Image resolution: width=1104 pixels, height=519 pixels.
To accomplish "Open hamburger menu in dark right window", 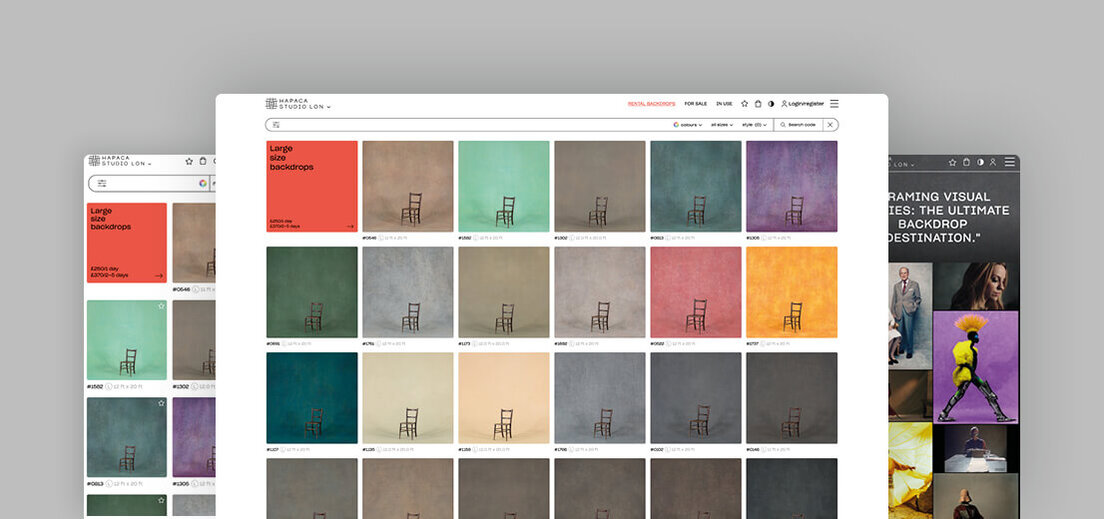I will click(1009, 162).
